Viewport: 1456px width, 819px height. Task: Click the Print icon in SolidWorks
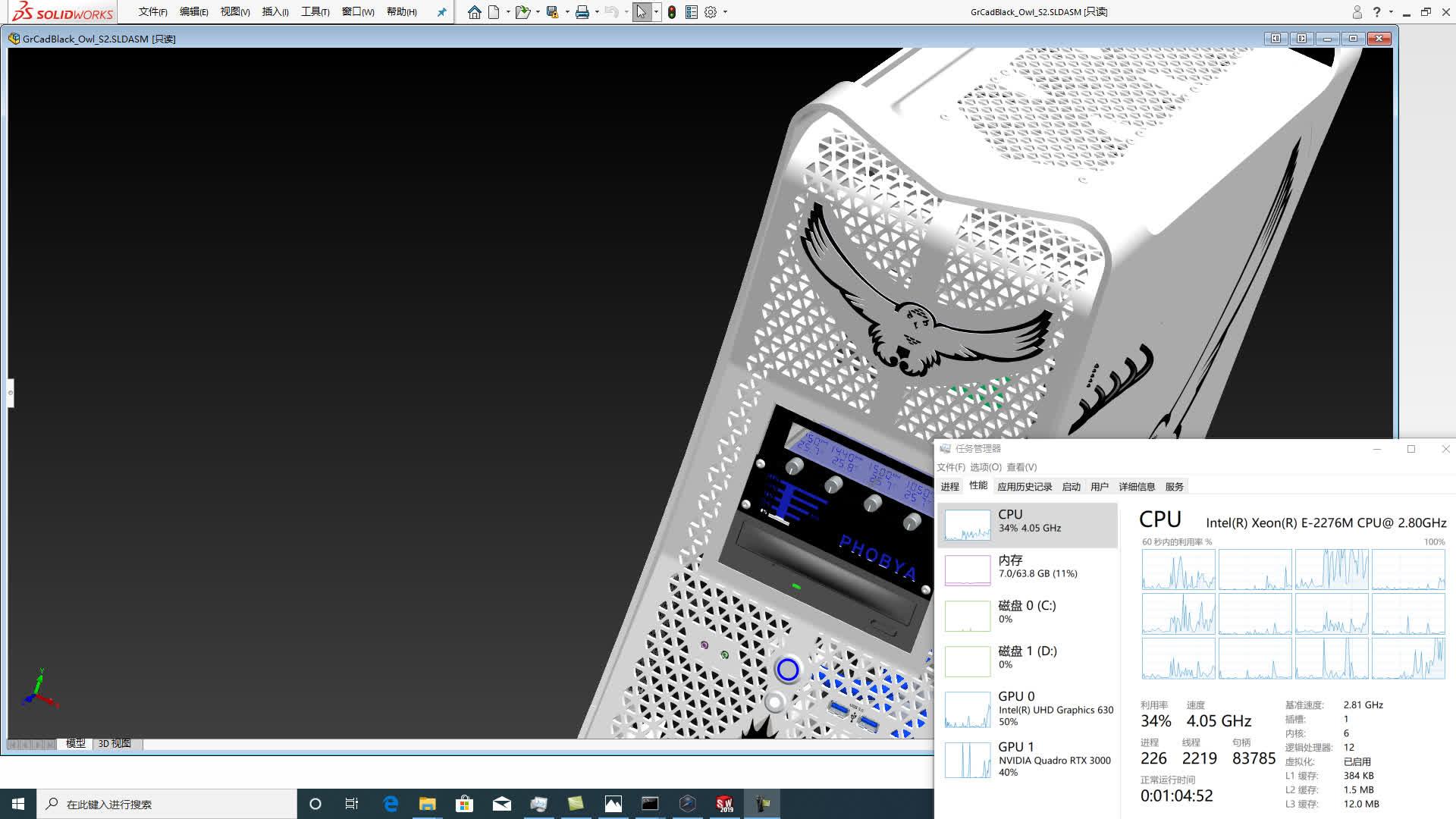click(x=582, y=11)
